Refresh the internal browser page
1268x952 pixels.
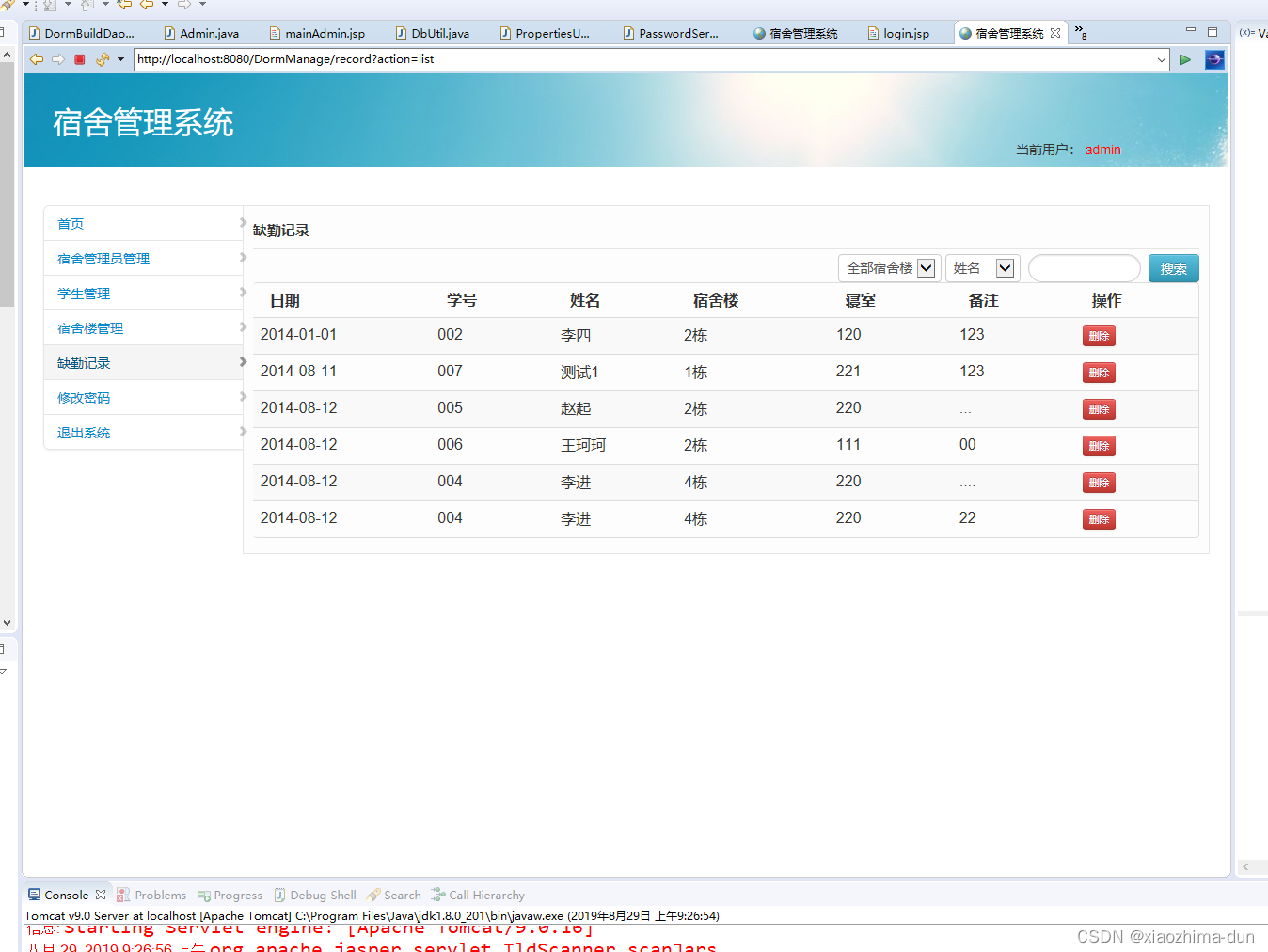tap(102, 59)
